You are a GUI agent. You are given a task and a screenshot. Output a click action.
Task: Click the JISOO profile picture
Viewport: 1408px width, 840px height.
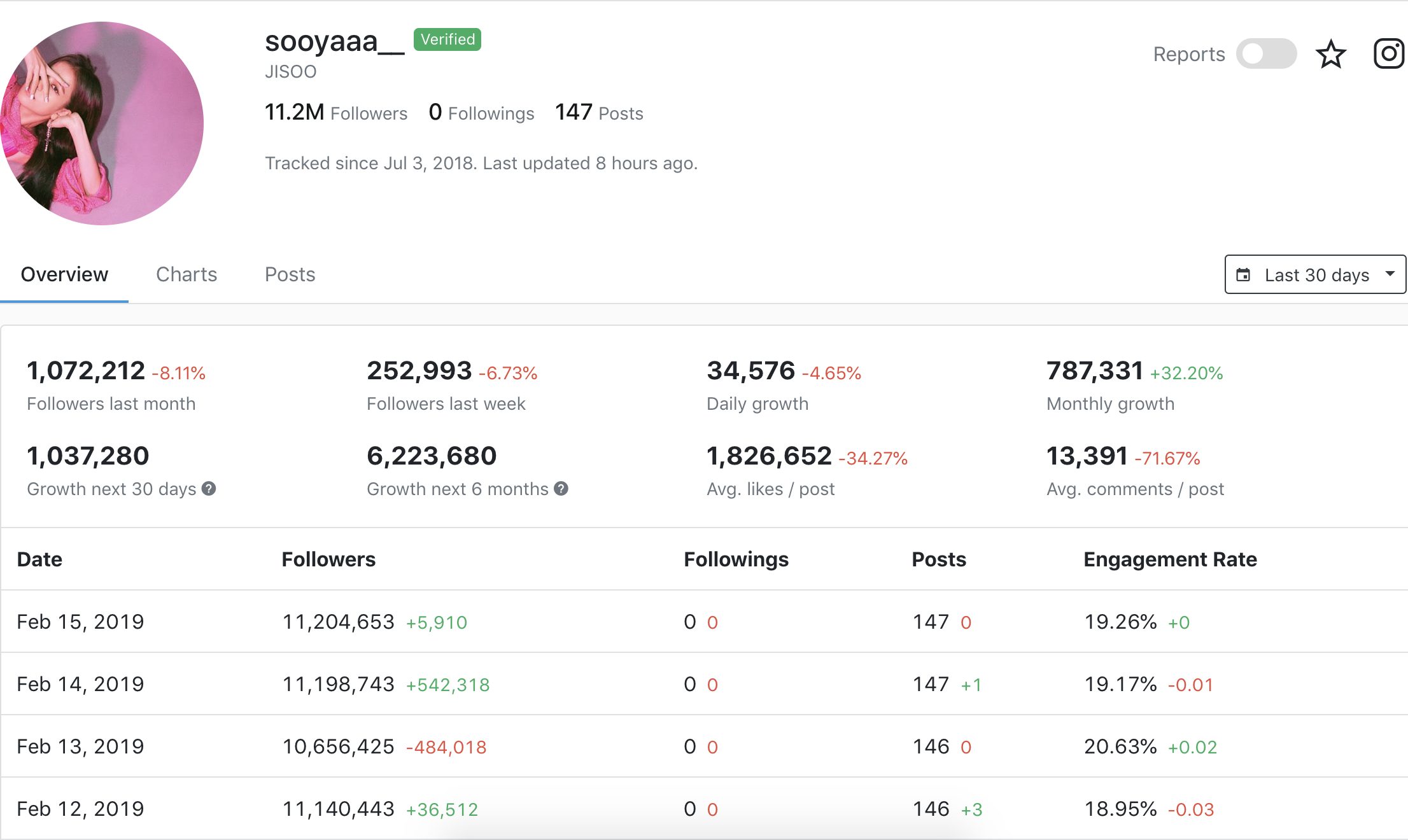click(102, 123)
